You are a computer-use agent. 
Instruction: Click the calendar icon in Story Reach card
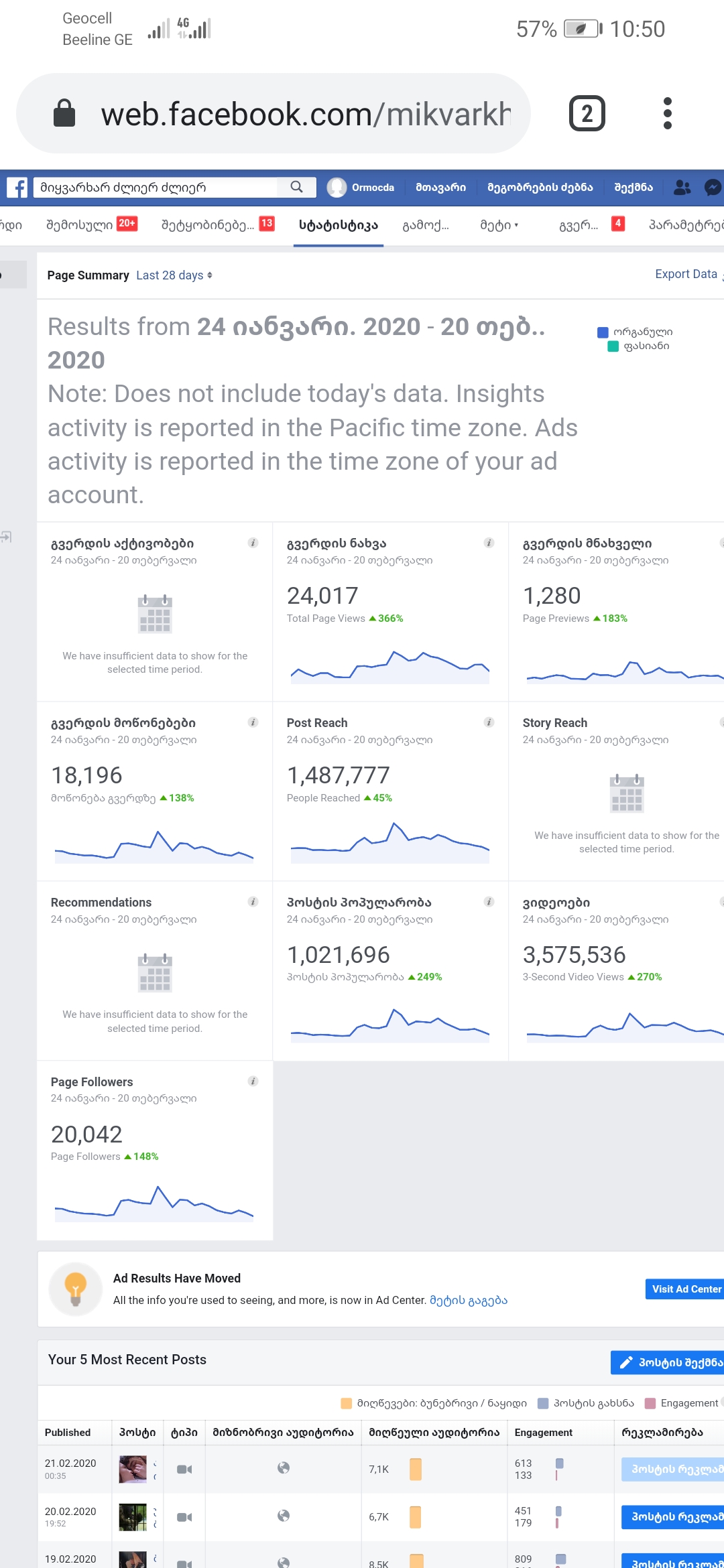(x=627, y=793)
